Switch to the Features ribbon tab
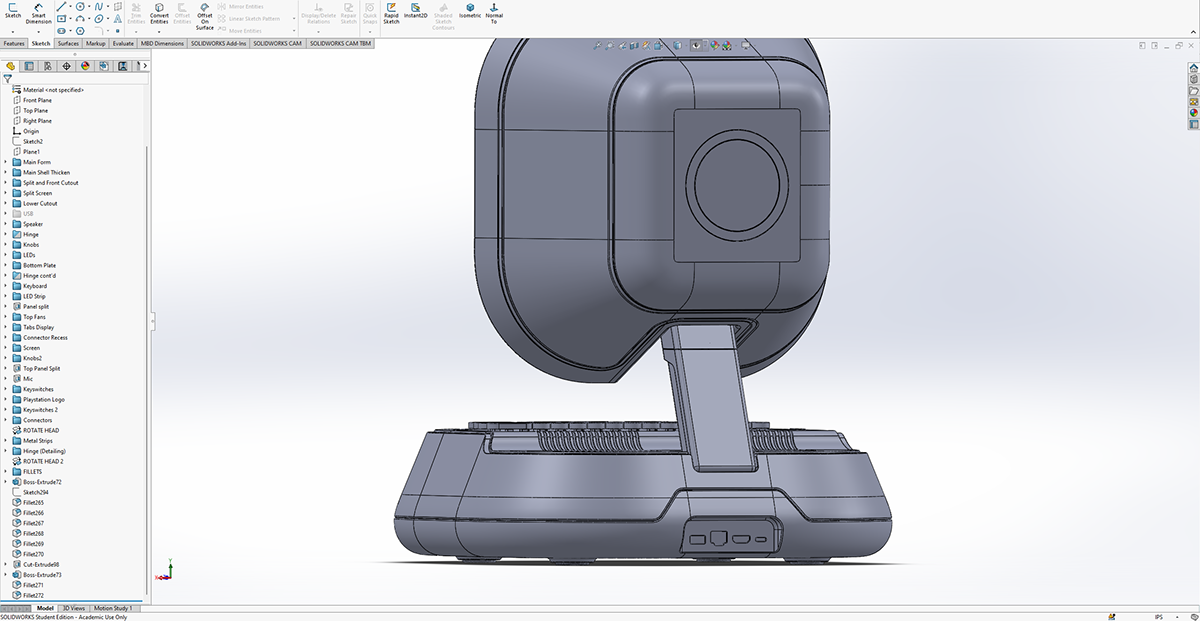The width and height of the screenshot is (1200, 621). point(13,43)
